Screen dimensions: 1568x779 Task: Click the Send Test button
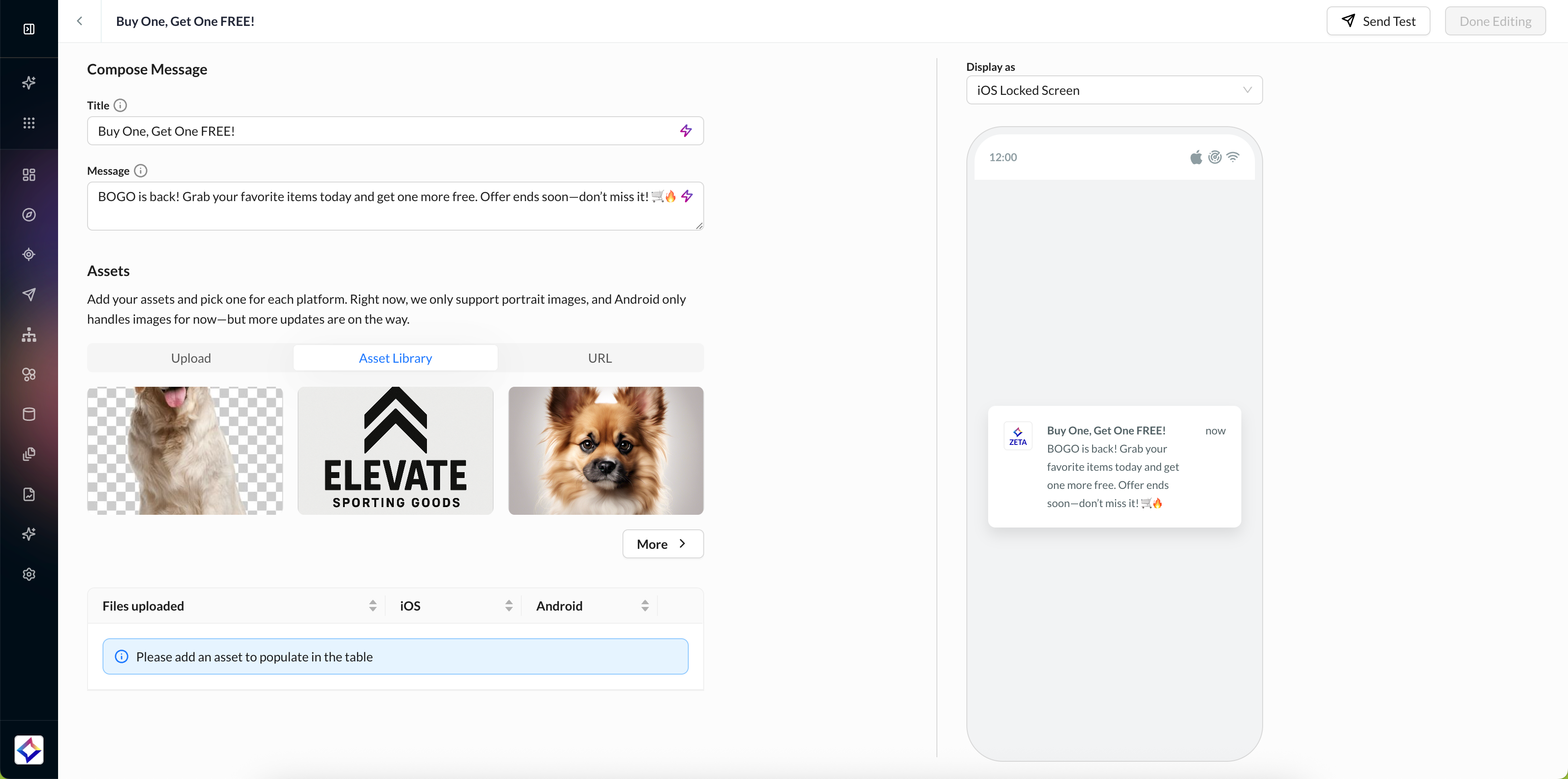click(x=1378, y=21)
